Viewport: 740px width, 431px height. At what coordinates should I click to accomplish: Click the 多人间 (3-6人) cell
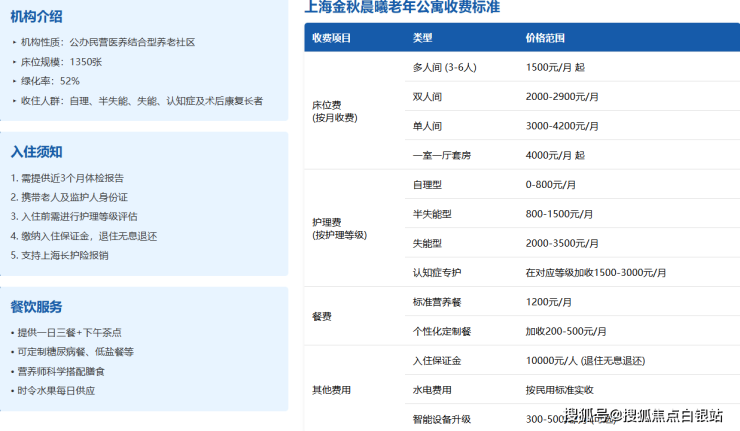click(x=445, y=68)
